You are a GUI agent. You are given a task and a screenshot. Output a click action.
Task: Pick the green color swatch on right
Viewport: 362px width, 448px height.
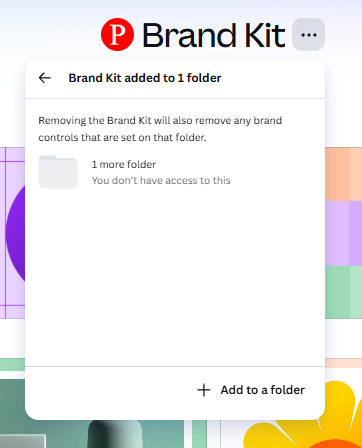pyautogui.click(x=343, y=292)
